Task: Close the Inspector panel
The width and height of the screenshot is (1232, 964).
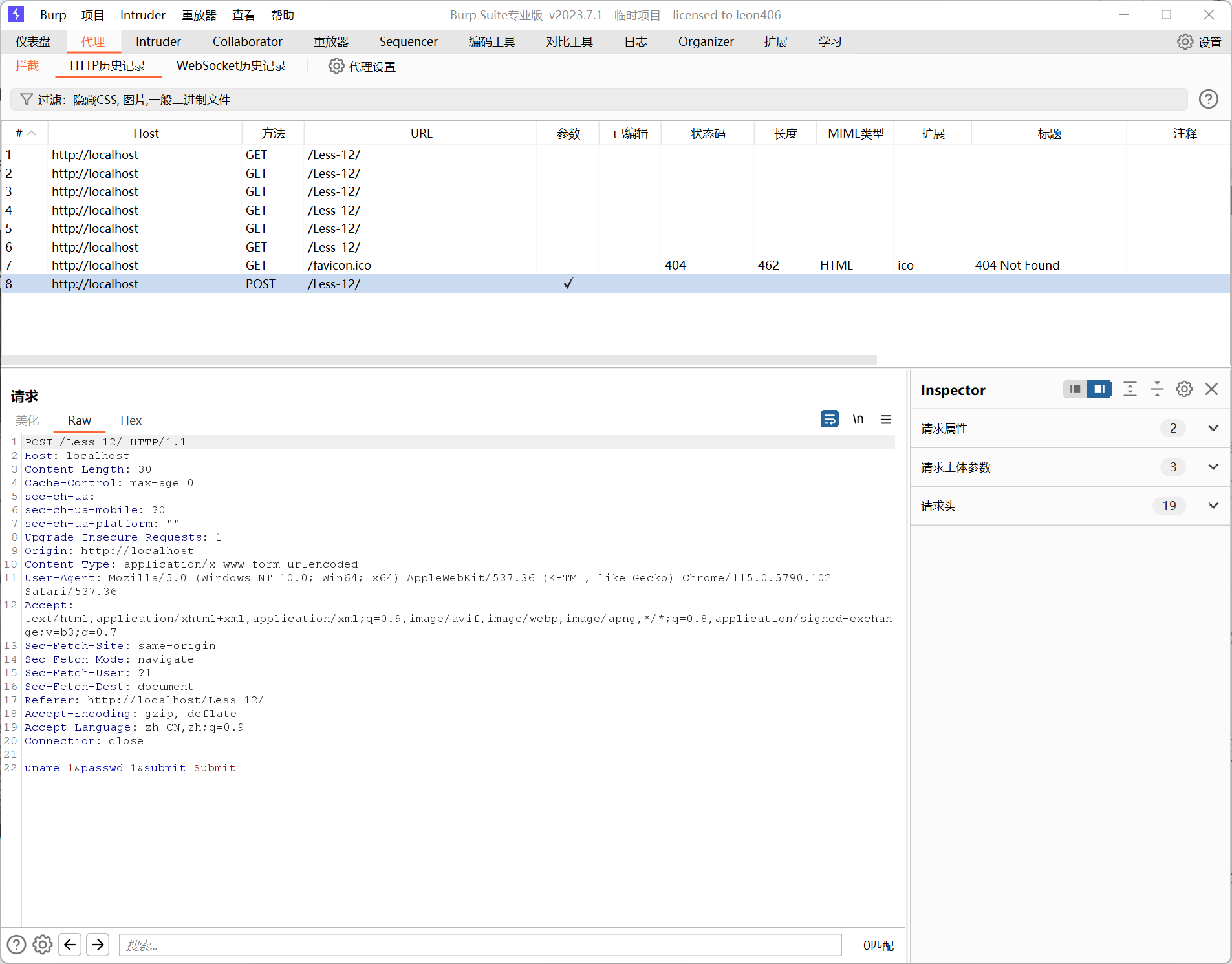Action: pos(1211,389)
